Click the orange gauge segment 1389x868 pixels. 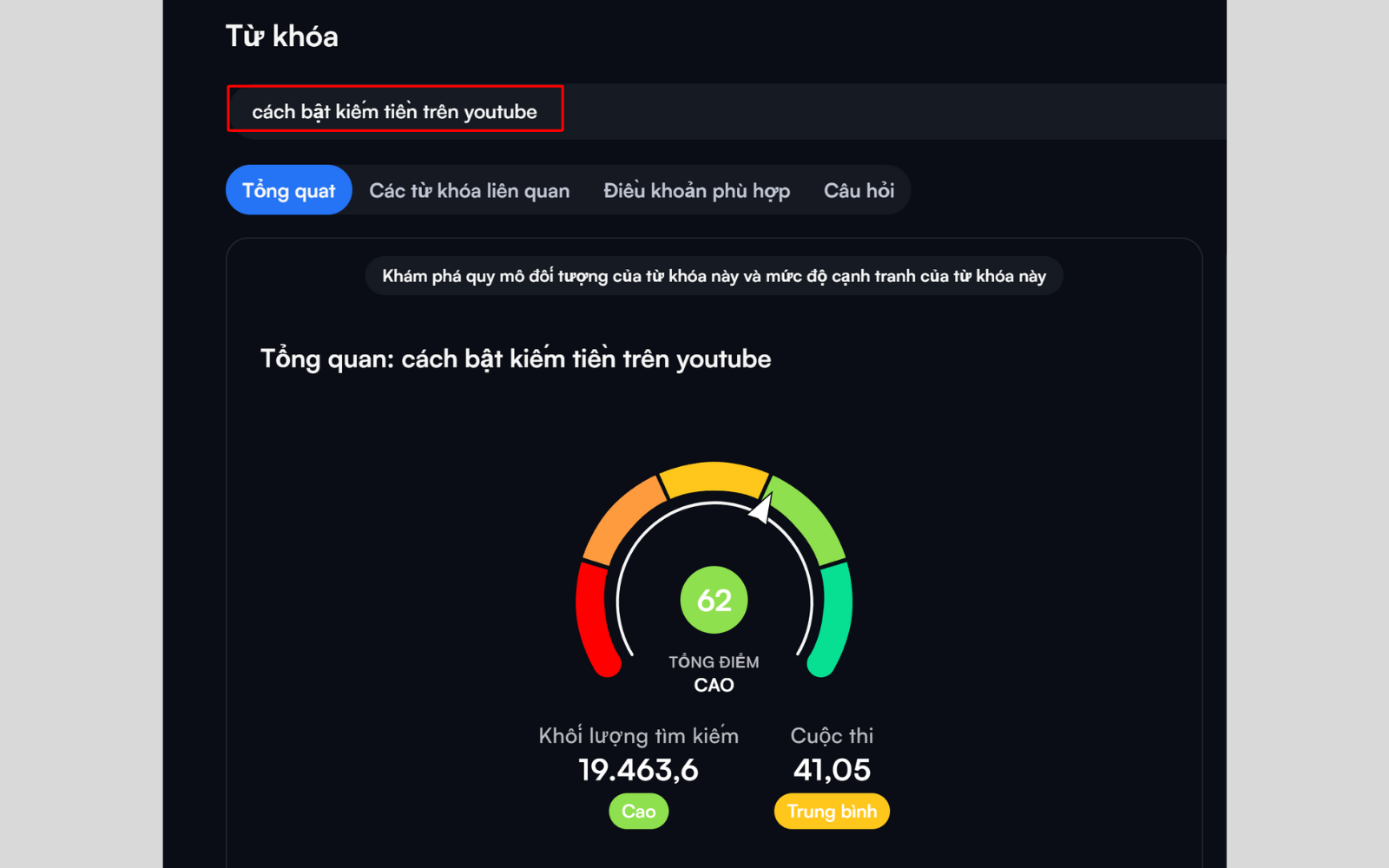(x=622, y=517)
